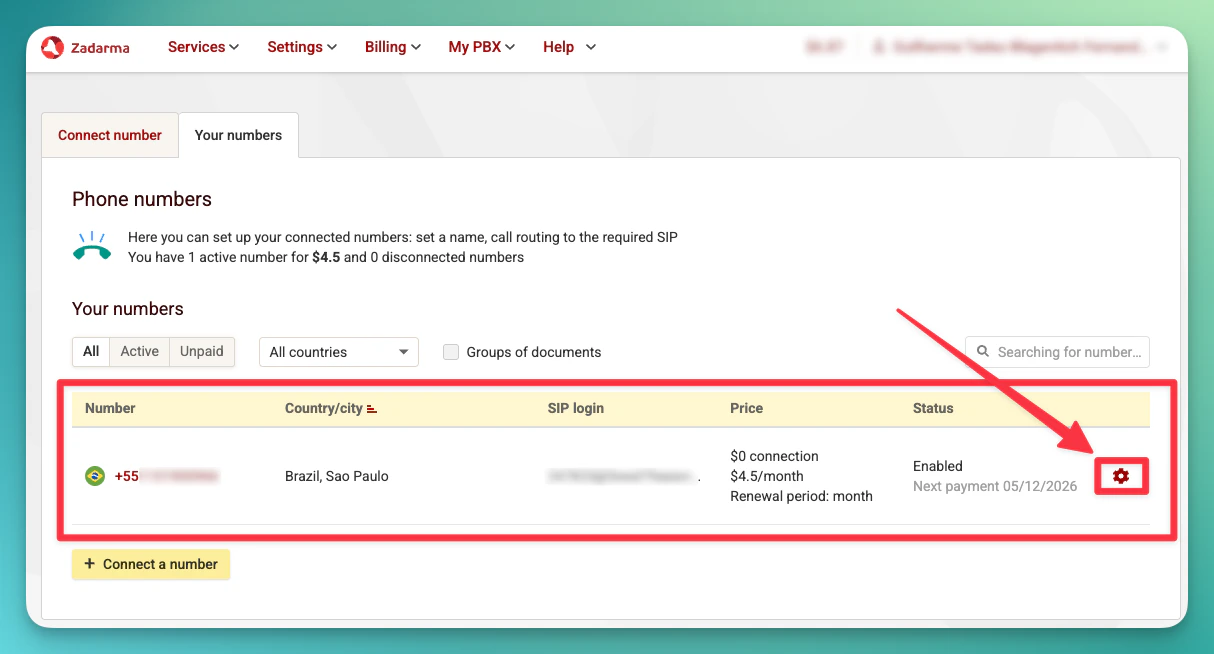Toggle Groups of documents checkbox

click(451, 352)
